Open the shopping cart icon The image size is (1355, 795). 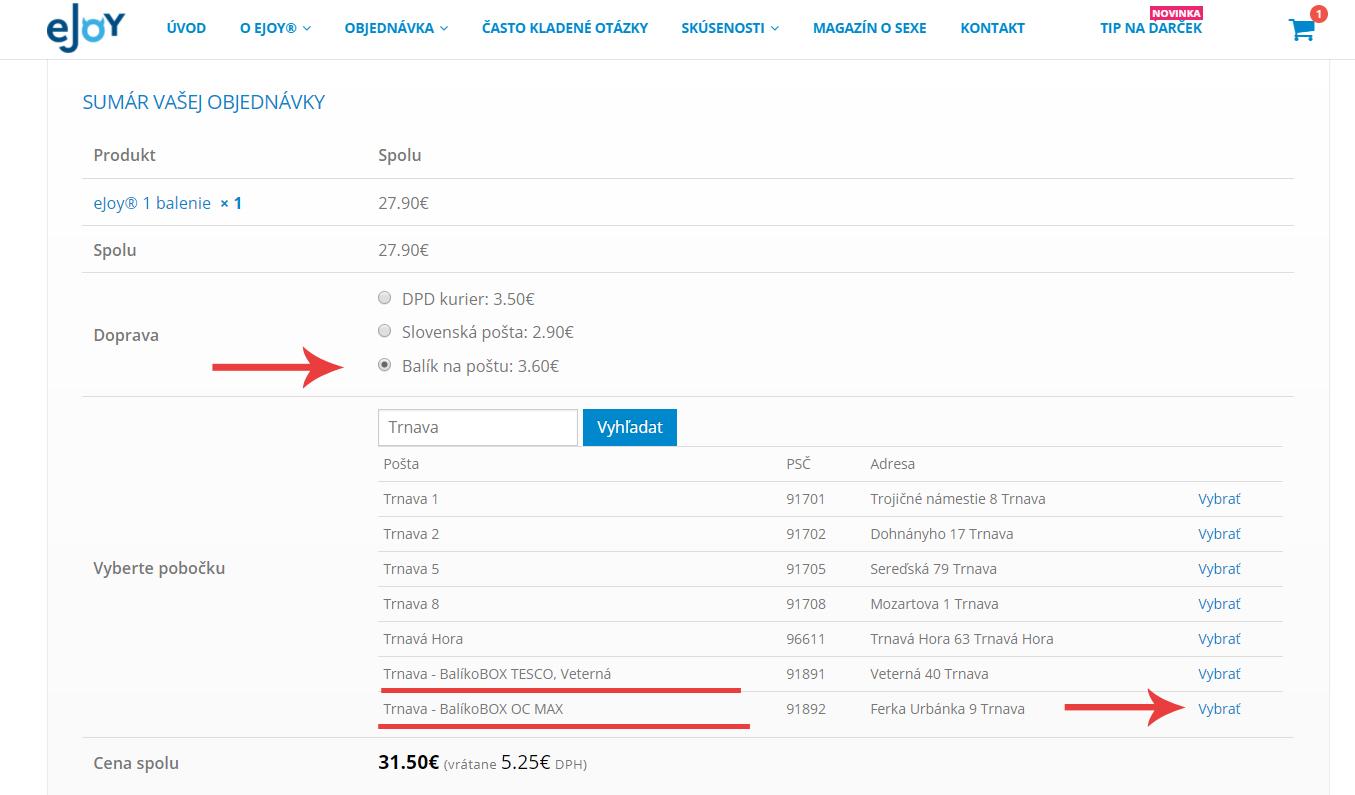pos(1301,29)
